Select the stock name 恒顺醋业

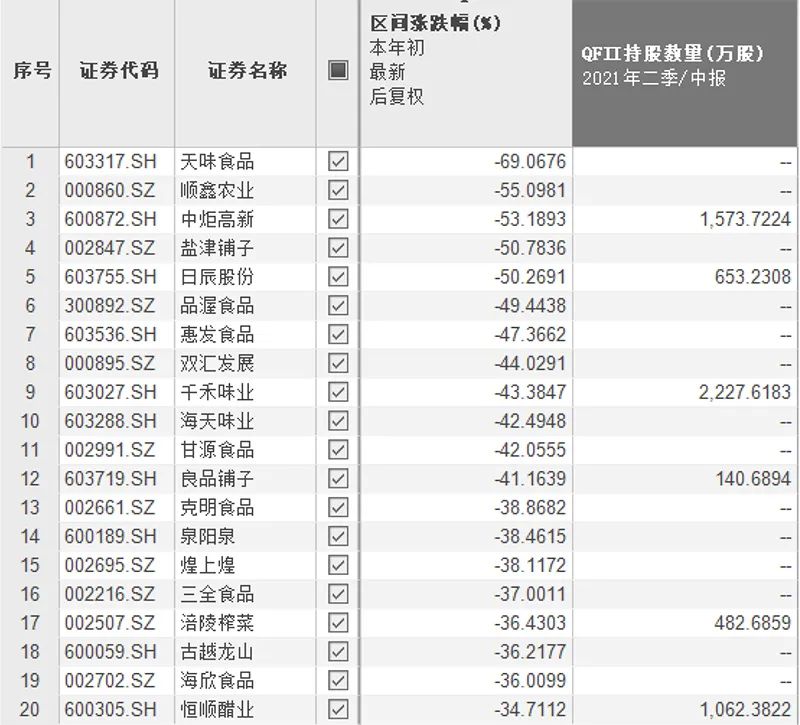coord(217,709)
